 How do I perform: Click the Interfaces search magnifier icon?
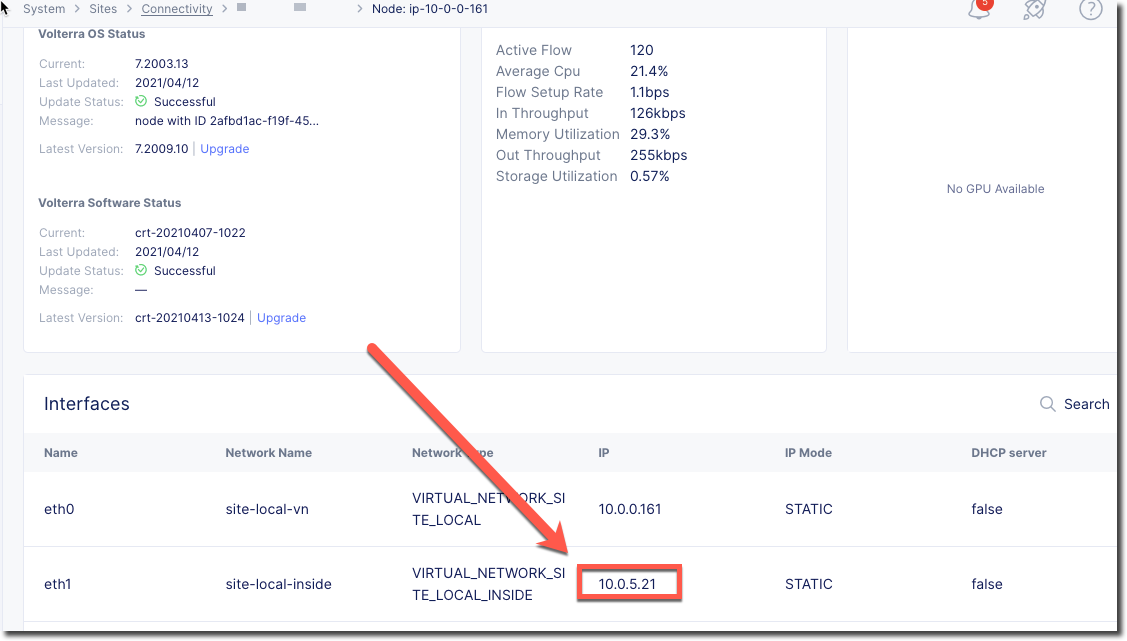[1048, 404]
